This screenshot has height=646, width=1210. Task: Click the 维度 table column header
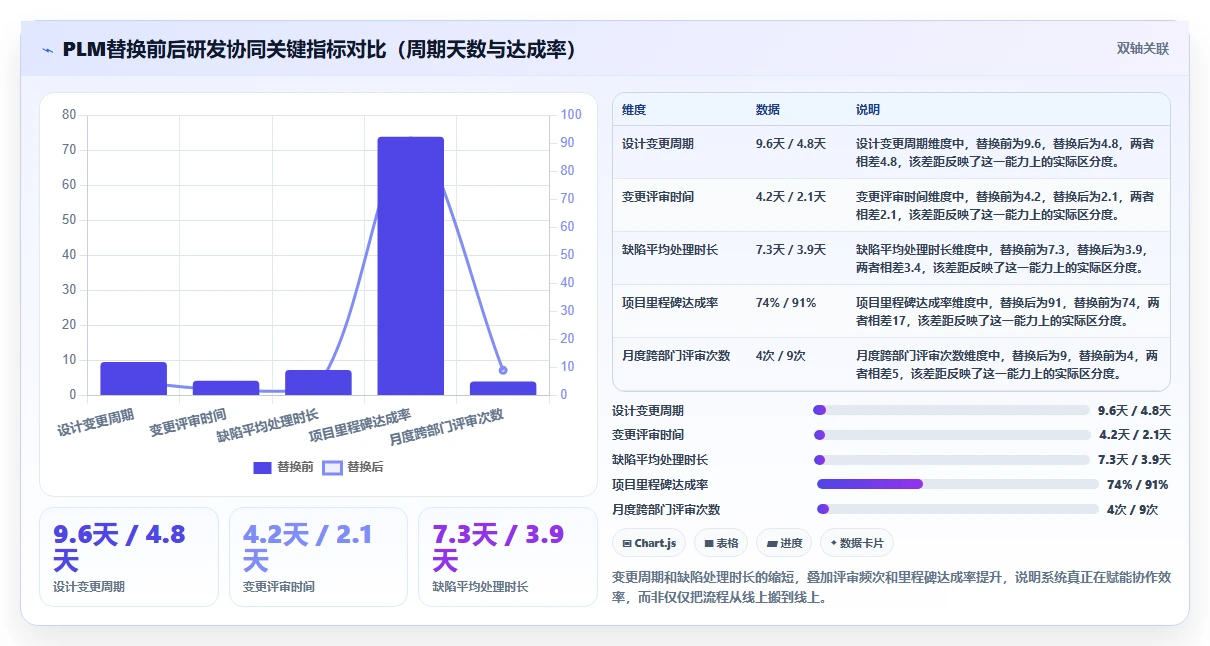tap(634, 109)
